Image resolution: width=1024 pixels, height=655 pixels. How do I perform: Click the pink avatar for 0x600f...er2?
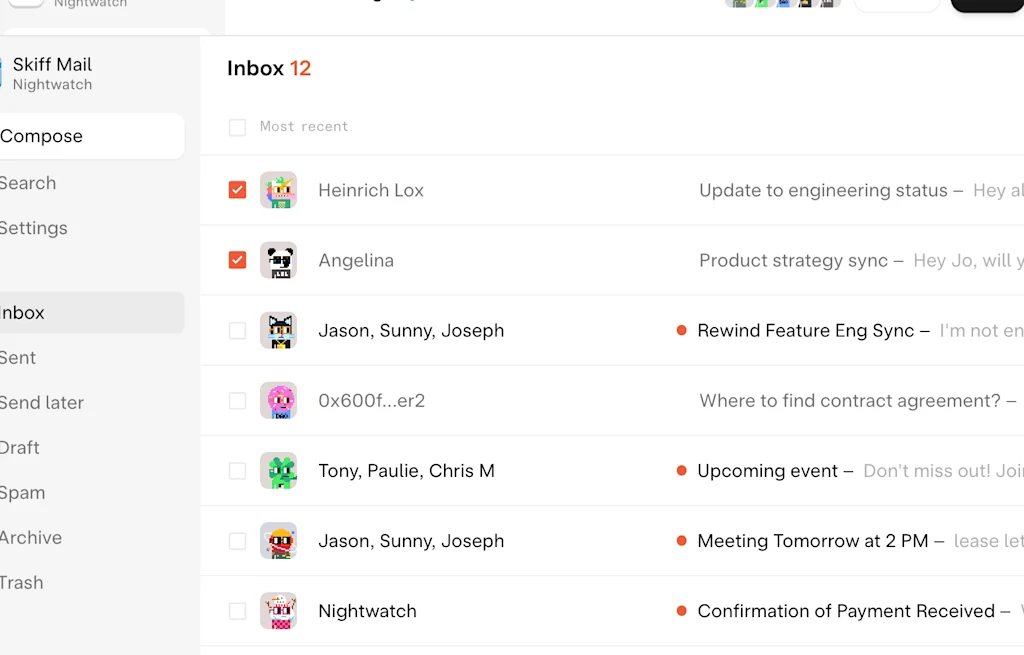[x=278, y=400]
